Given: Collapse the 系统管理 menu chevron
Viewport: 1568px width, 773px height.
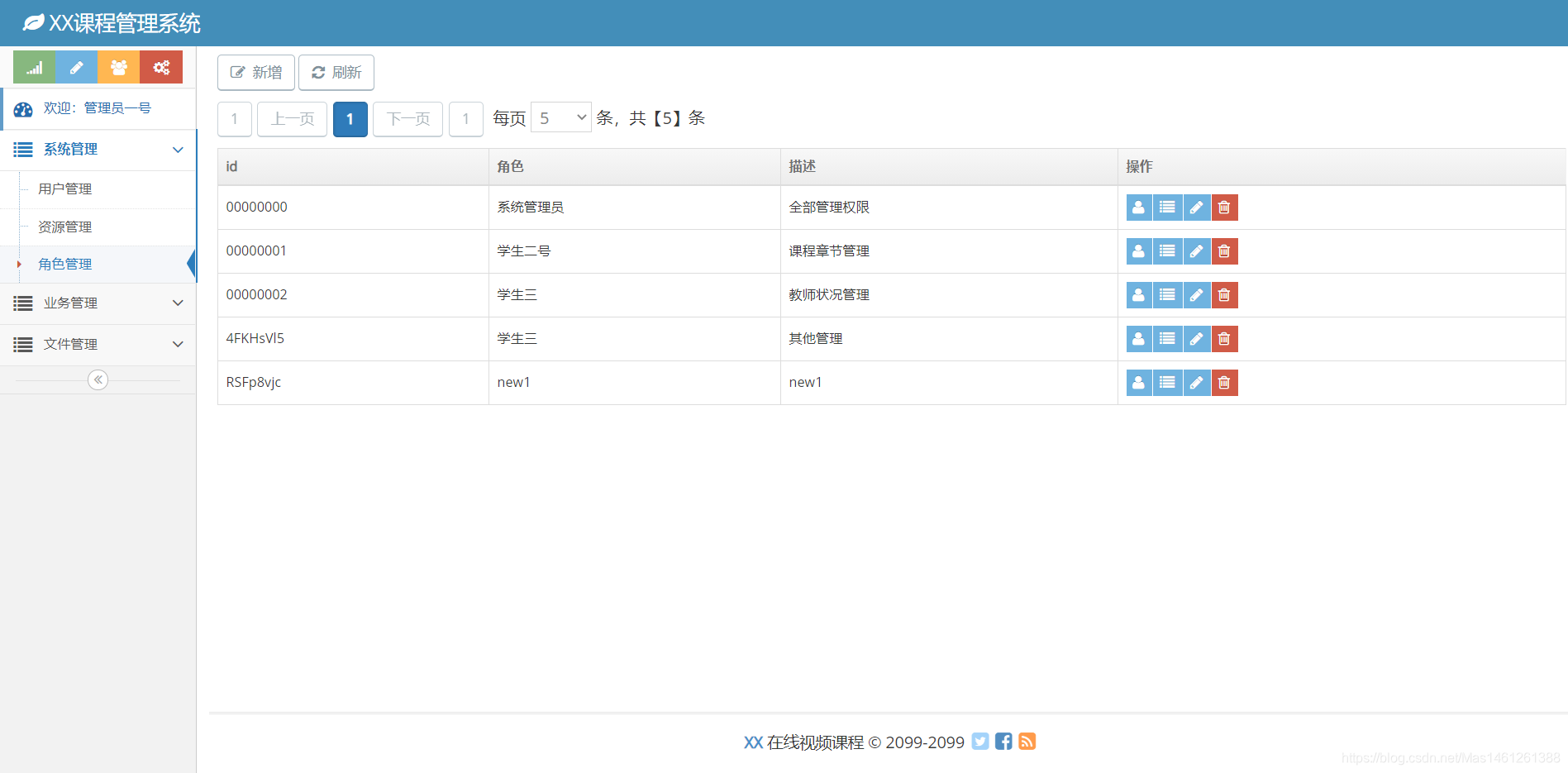Looking at the screenshot, I should (x=178, y=150).
